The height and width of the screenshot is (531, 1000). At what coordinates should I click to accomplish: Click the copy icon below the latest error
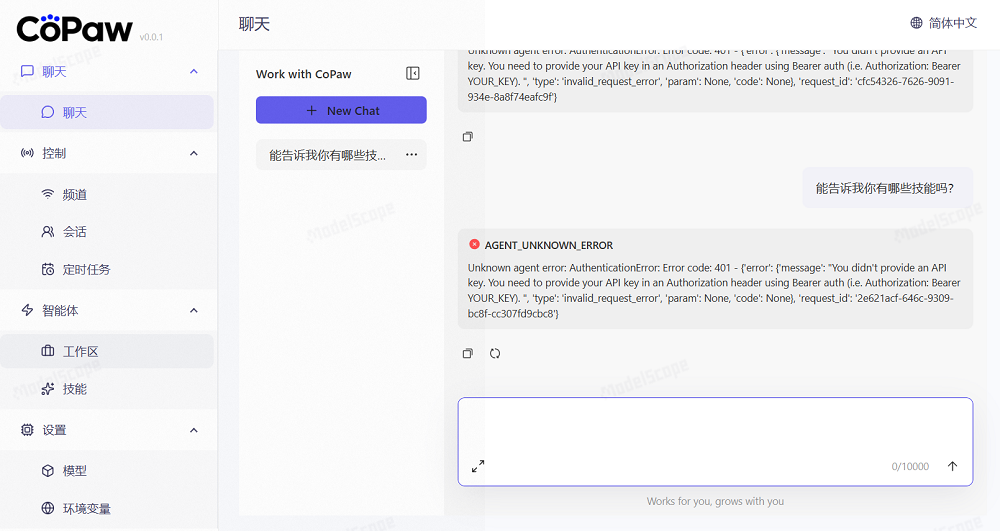click(467, 353)
